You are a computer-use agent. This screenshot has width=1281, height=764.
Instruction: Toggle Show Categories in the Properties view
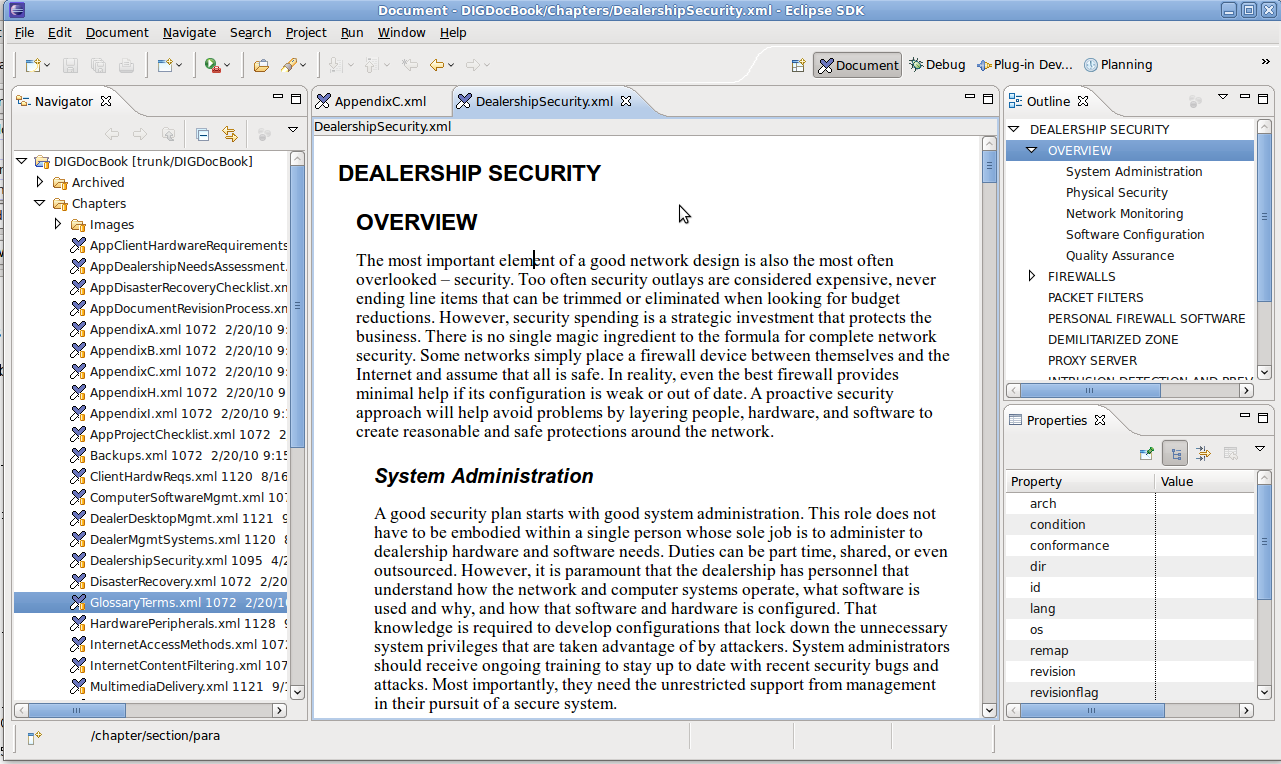(x=1175, y=453)
